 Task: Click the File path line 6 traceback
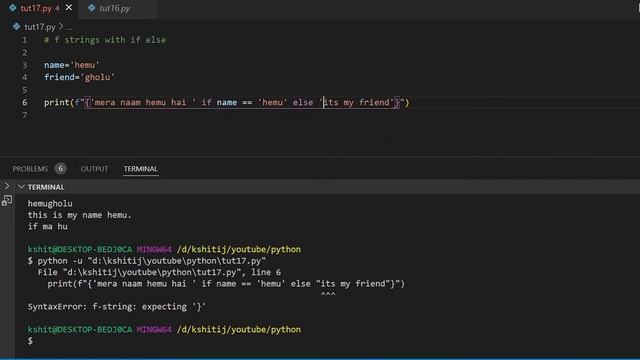pos(159,272)
